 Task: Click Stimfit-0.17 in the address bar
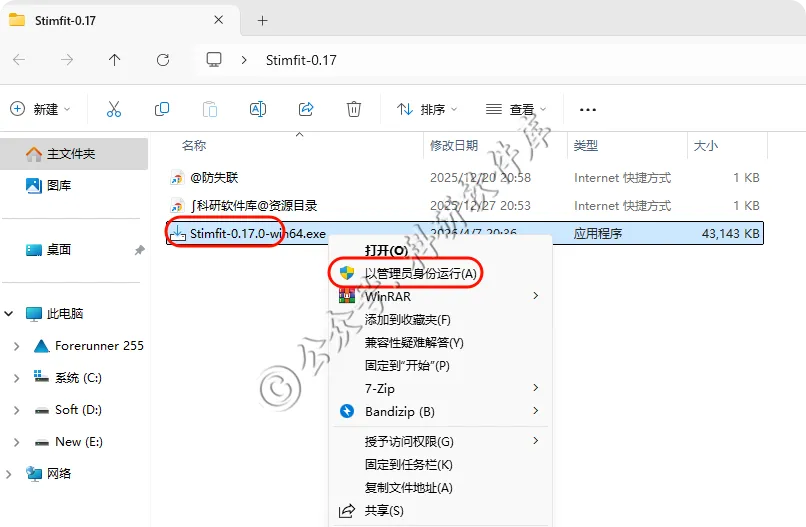tap(301, 60)
